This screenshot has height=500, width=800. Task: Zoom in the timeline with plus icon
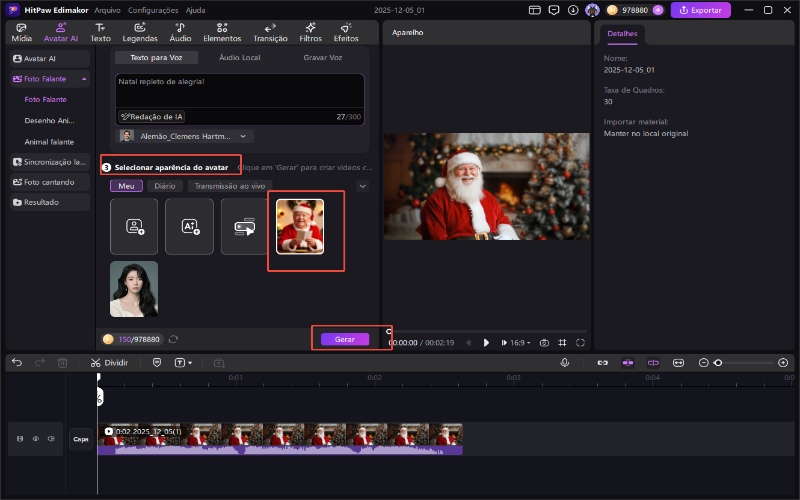[783, 363]
